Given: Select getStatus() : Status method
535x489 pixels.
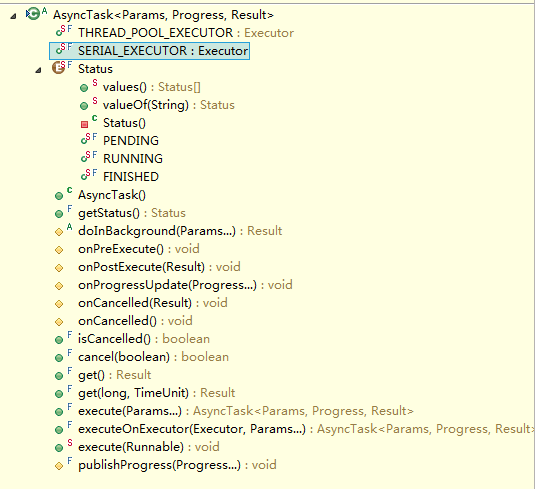Looking at the screenshot, I should point(132,213).
